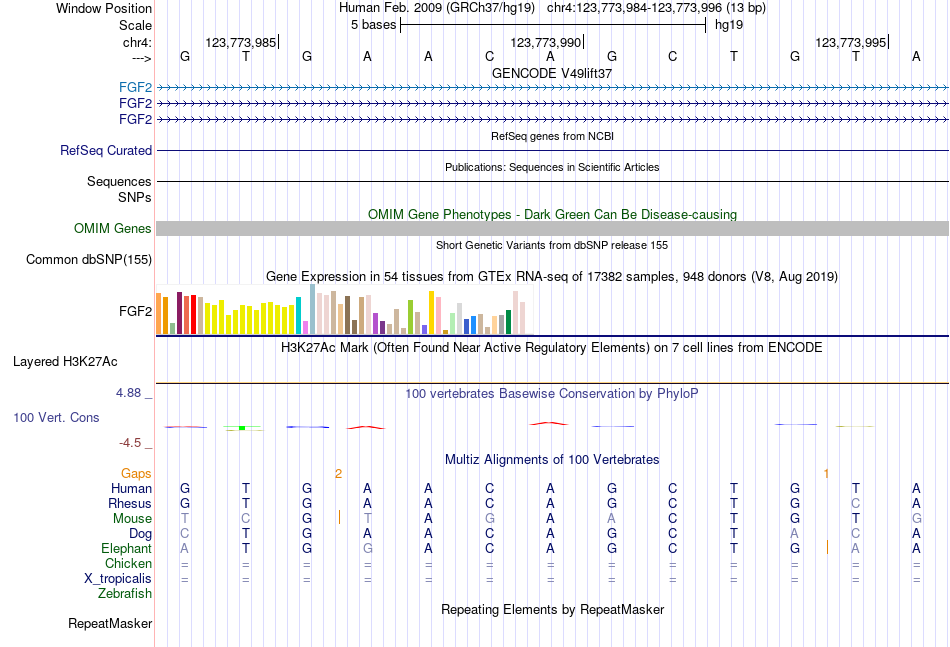Screen dimensions: 950x647
Task: Click the SNPs track label
Action: (x=135, y=197)
